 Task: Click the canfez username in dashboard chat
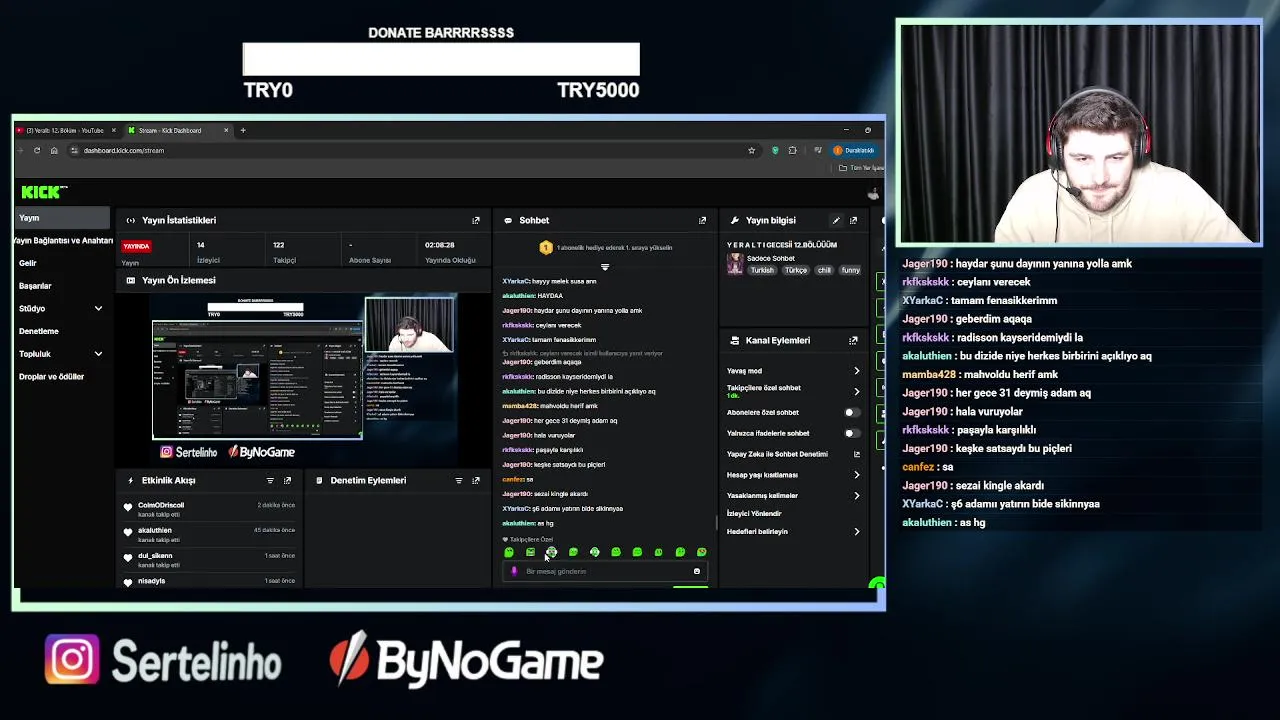click(512, 479)
